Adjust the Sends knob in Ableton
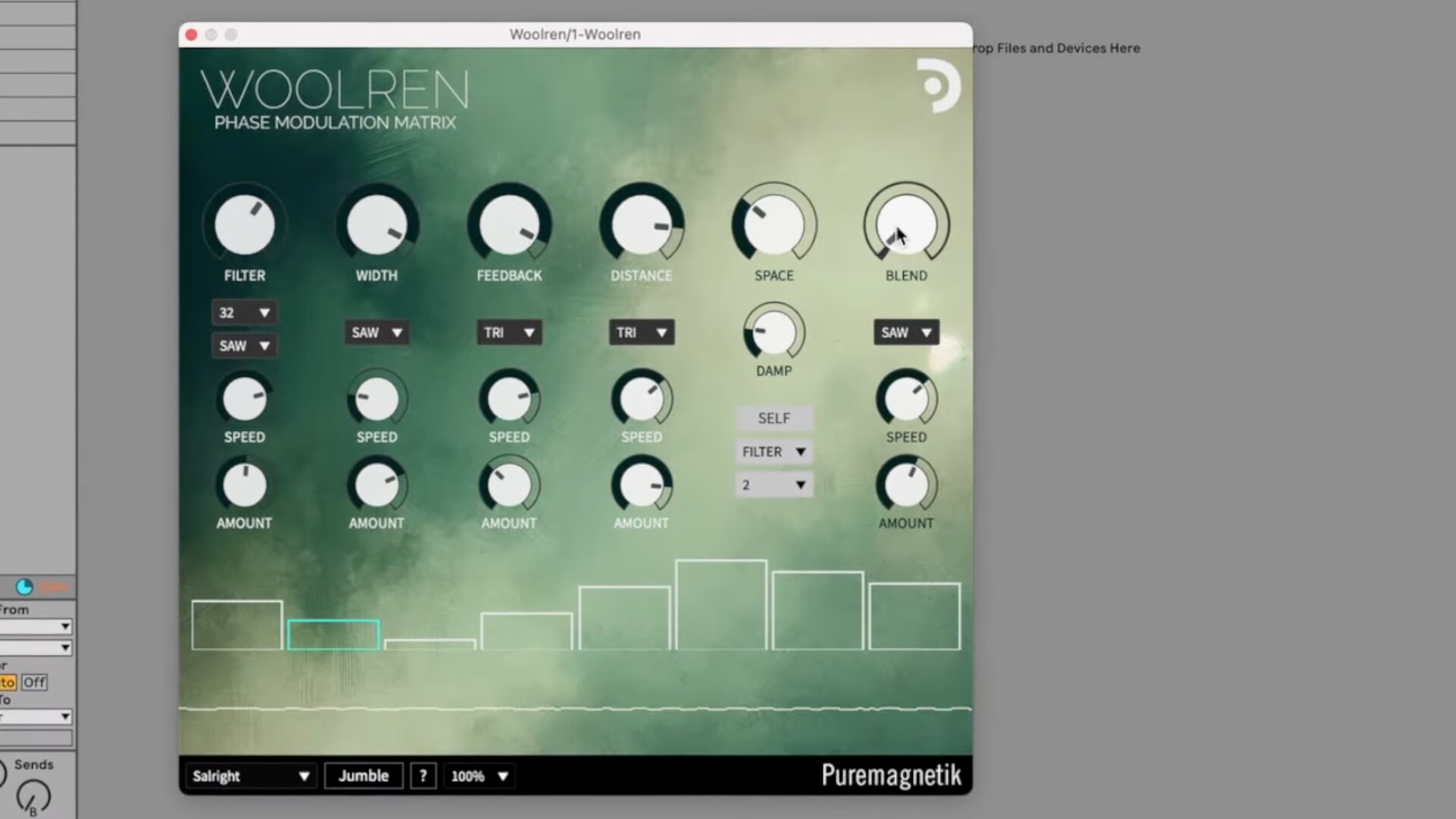The width and height of the screenshot is (1456, 819). click(33, 796)
